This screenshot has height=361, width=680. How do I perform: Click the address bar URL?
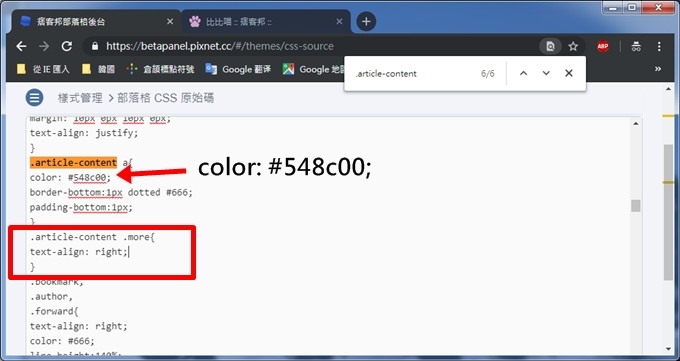pyautogui.click(x=220, y=46)
